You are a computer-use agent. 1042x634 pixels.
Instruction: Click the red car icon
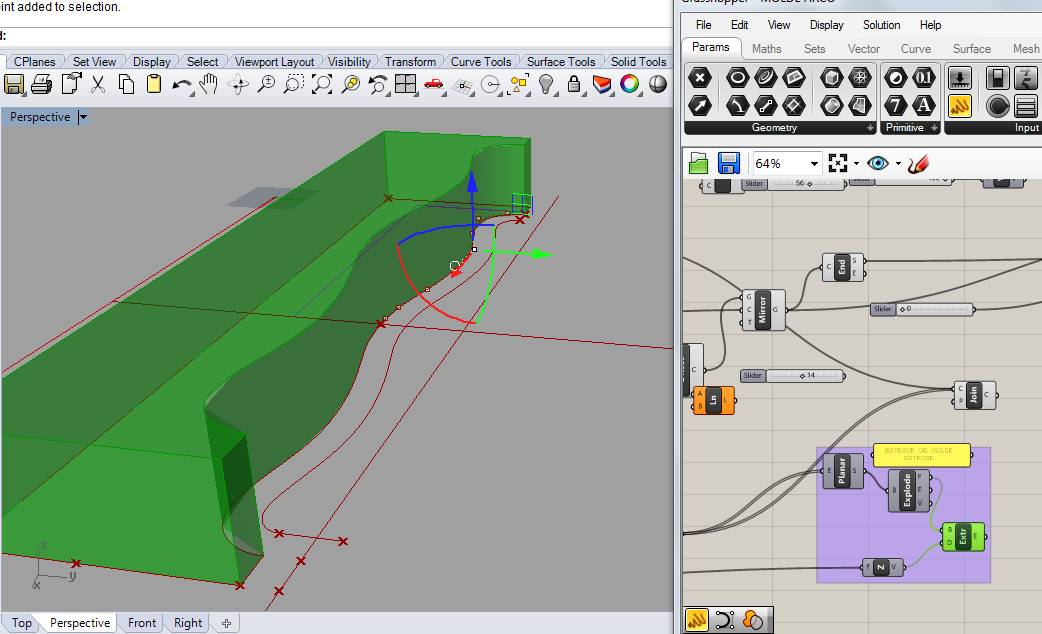tap(434, 84)
